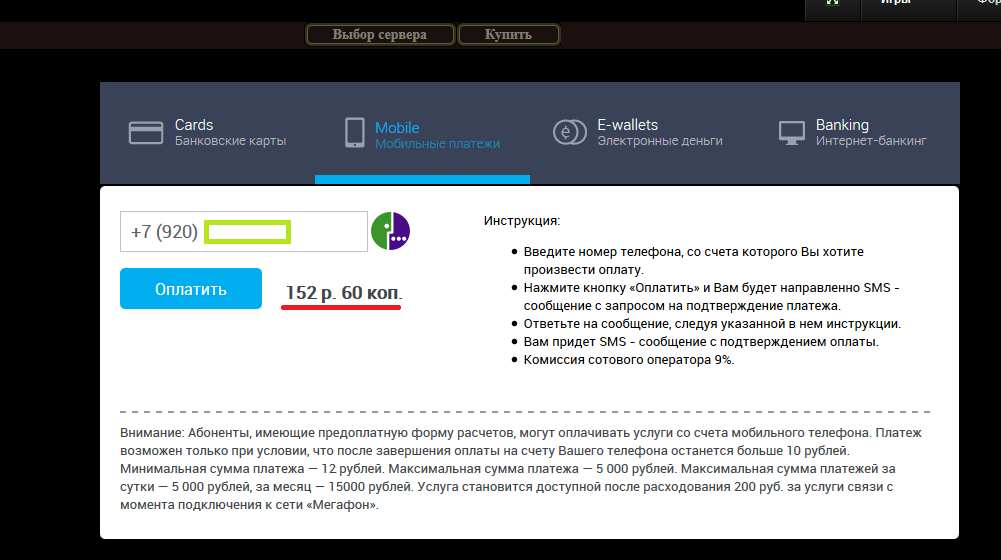This screenshot has width=1001, height=560.
Task: Click the monitor icon for Banking
Action: pos(792,133)
